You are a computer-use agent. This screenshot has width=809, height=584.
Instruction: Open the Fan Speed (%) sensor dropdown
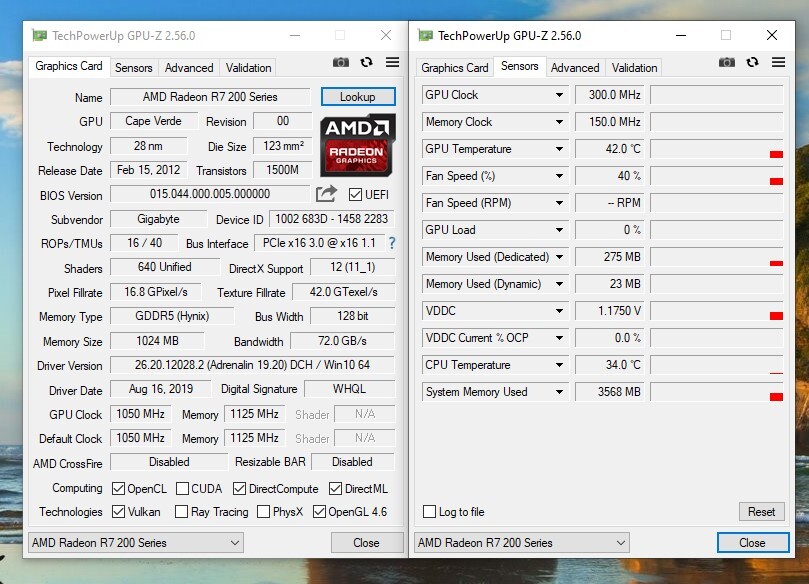[560, 176]
